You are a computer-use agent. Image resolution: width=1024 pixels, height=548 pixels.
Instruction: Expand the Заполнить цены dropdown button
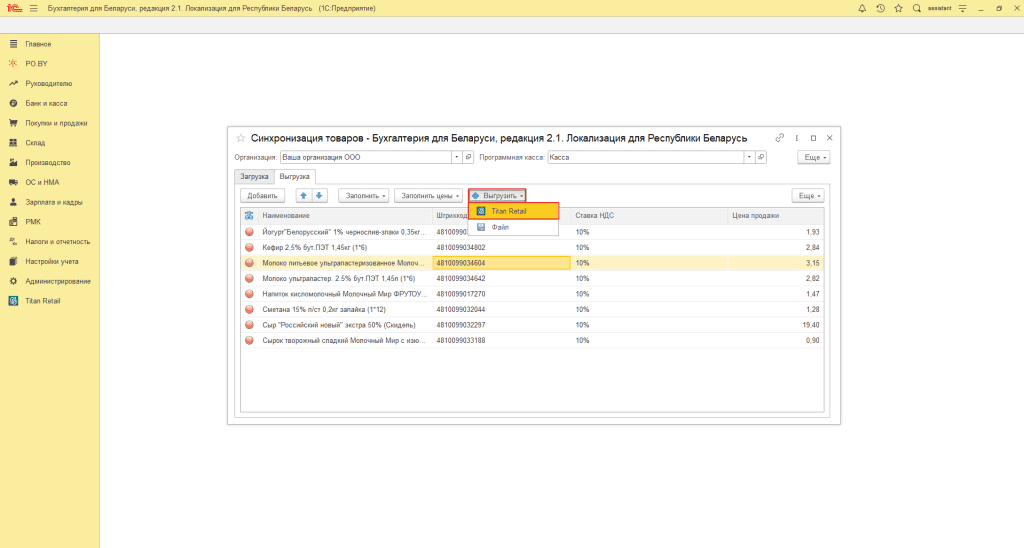(428, 195)
